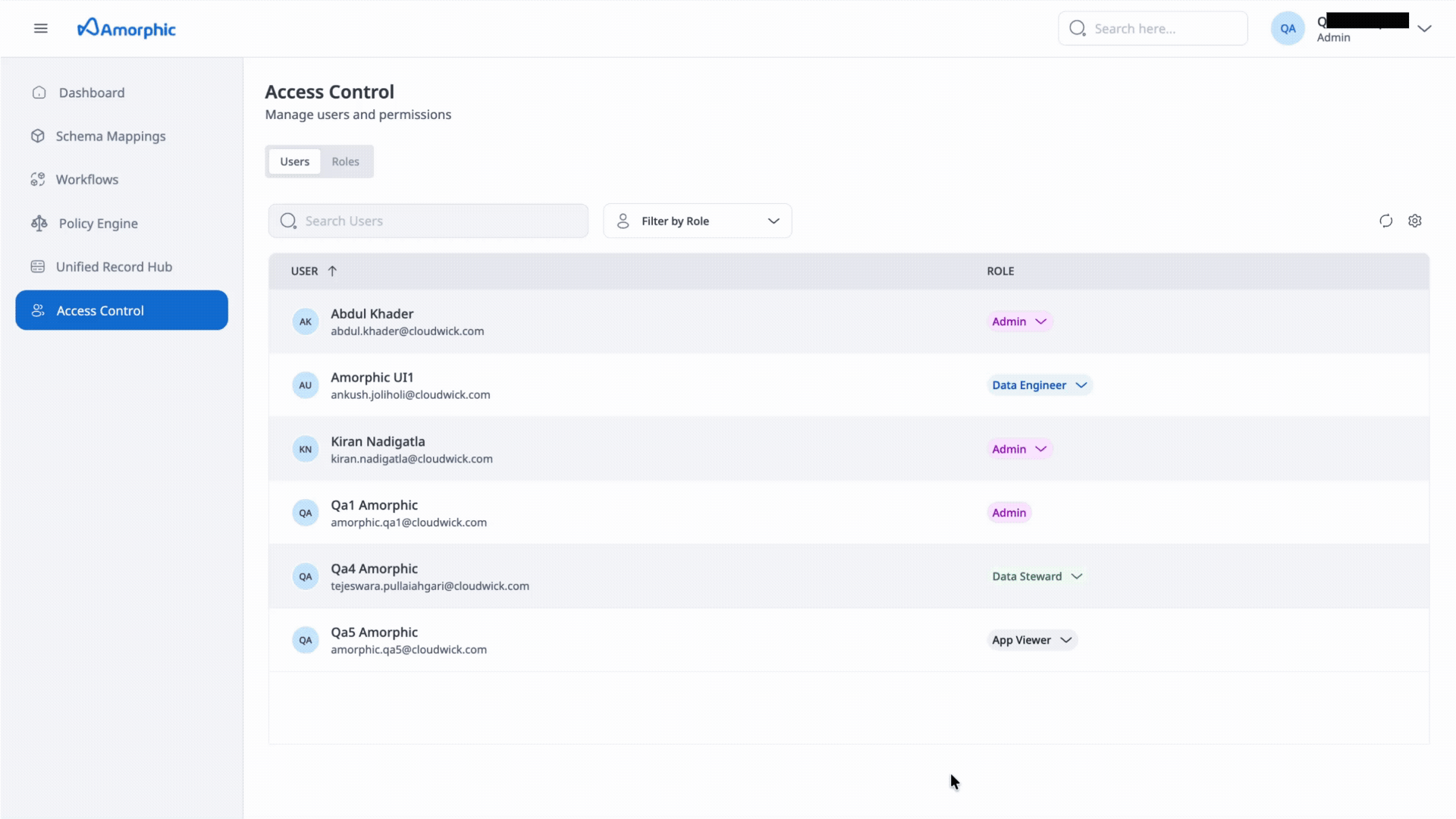This screenshot has width=1456, height=819.
Task: Open Qa5 Amorphic App Viewer dropdown
Action: 1031,640
